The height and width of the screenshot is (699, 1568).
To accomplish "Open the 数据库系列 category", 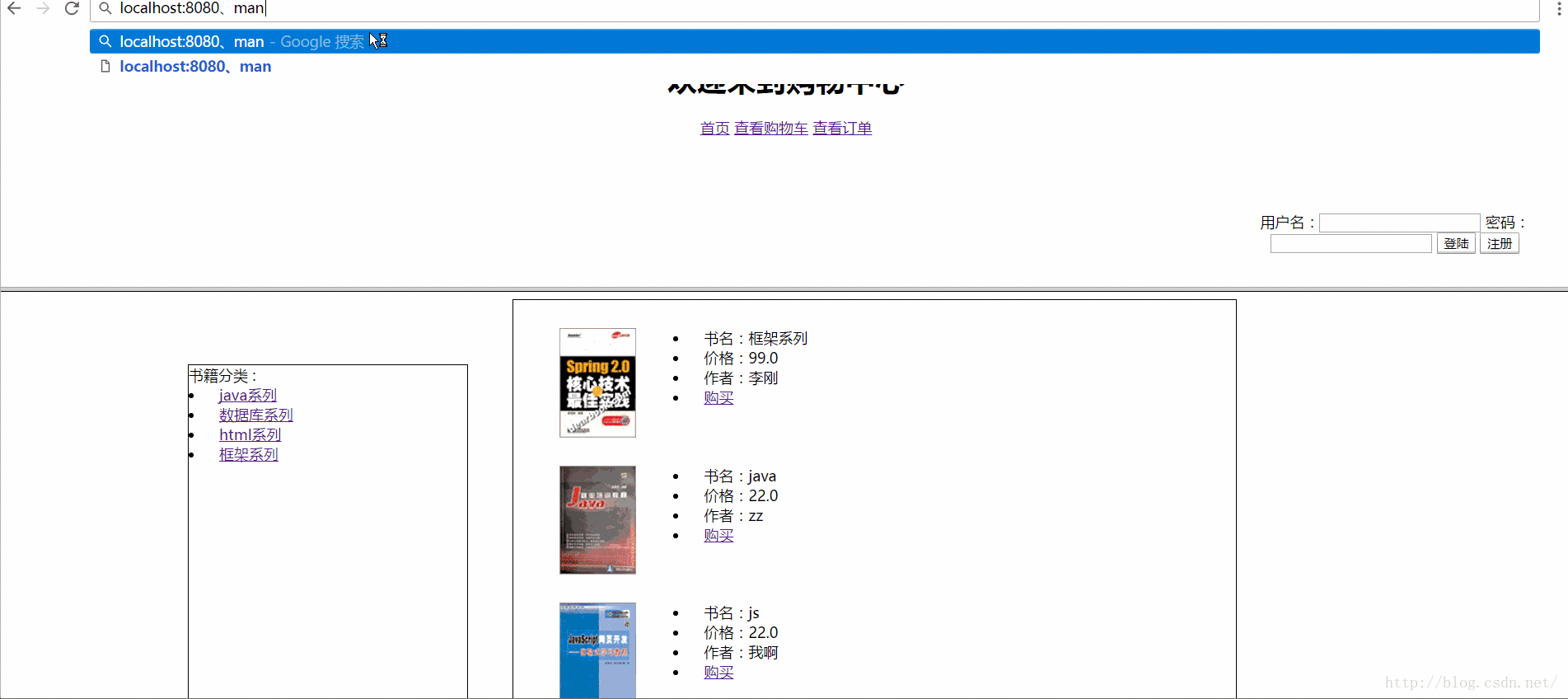I will pos(255,415).
